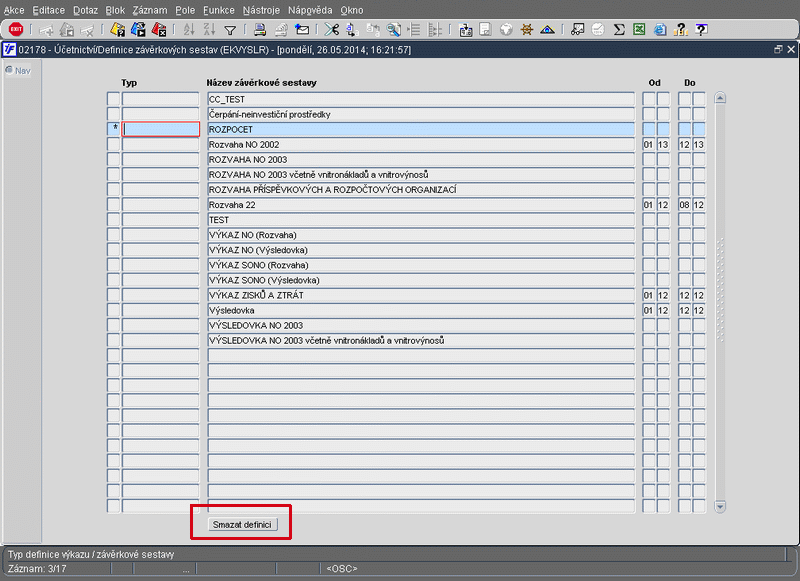Click the greyed document sheet icon
The image size is (800, 581).
click(x=485, y=30)
